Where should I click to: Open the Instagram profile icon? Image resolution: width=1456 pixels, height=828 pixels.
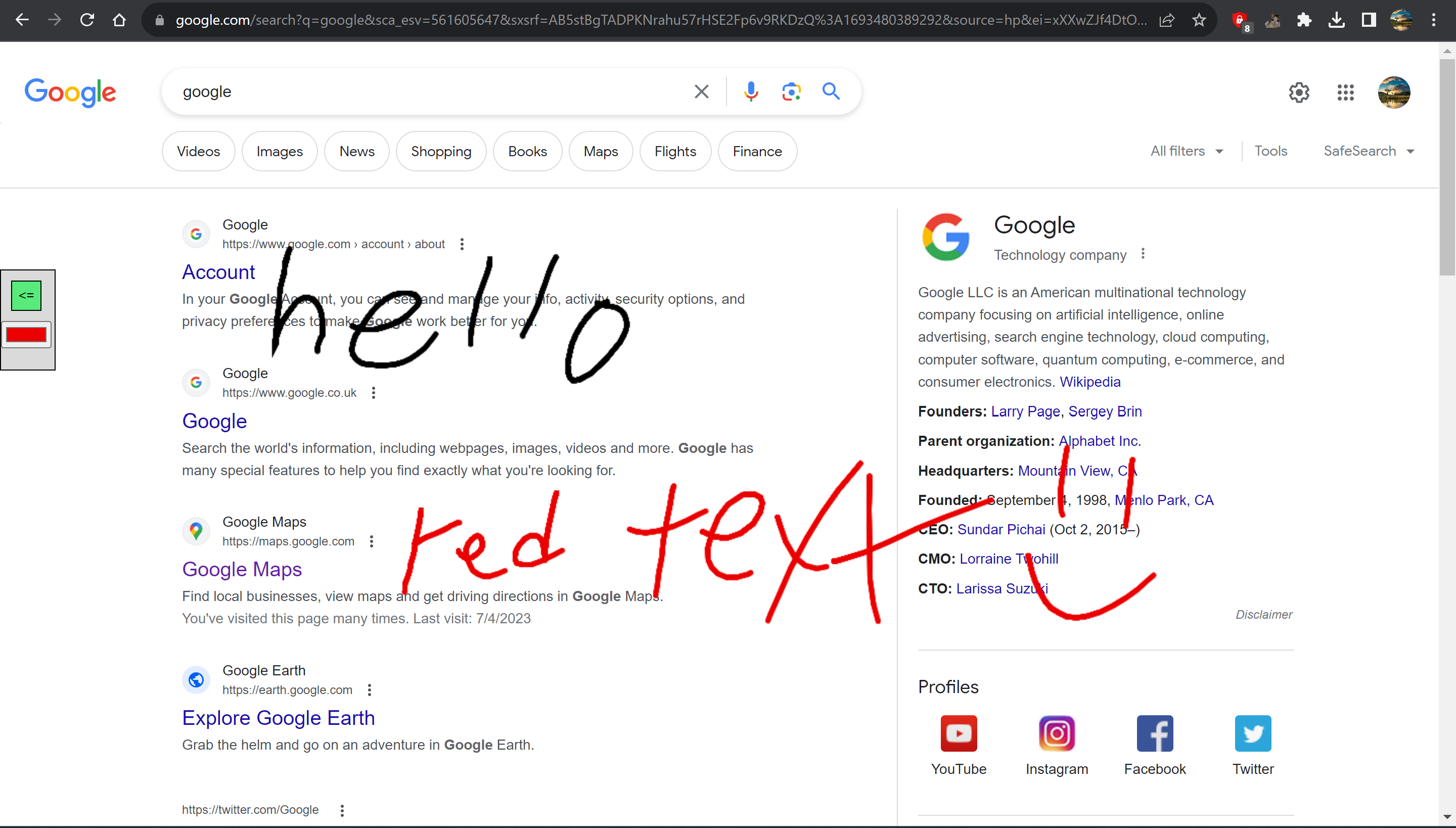[x=1056, y=733]
